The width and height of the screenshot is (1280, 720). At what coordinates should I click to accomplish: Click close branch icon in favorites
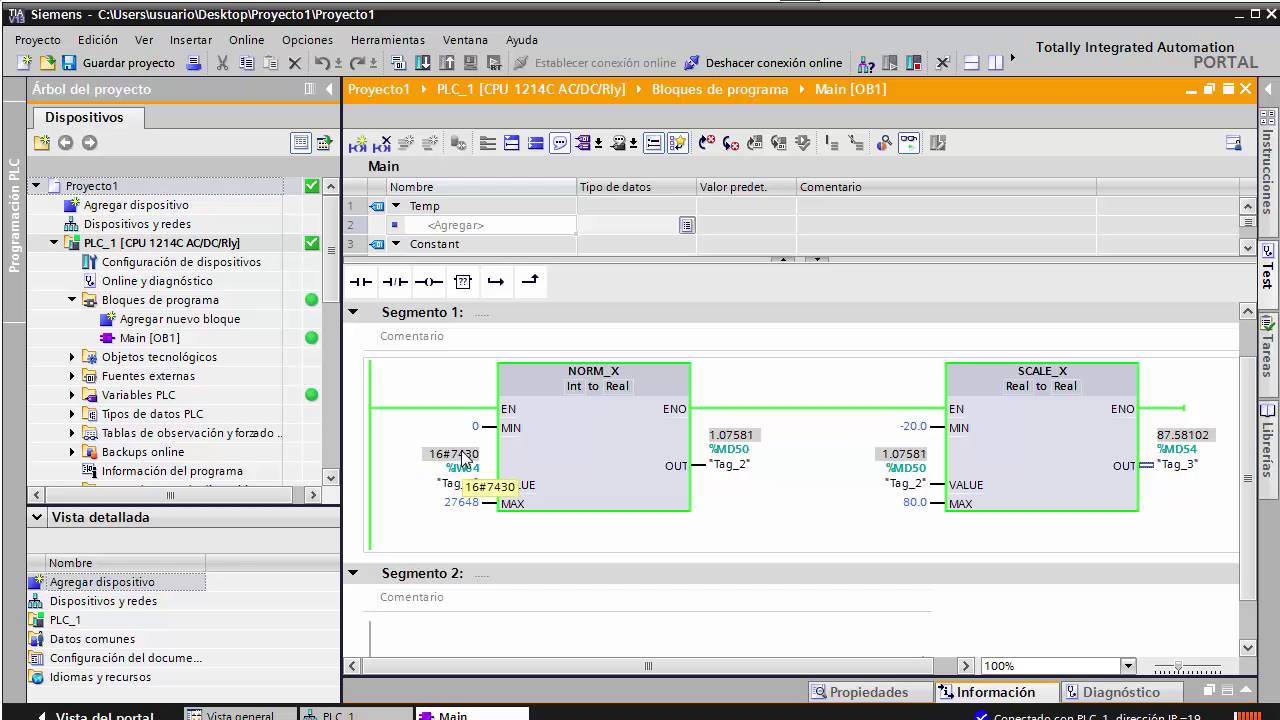coord(530,281)
